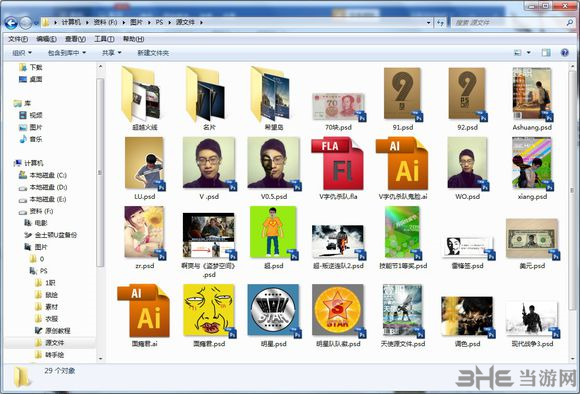Click 计算机 in the address breadcrumb
The height and width of the screenshot is (394, 580).
pyautogui.click(x=71, y=23)
